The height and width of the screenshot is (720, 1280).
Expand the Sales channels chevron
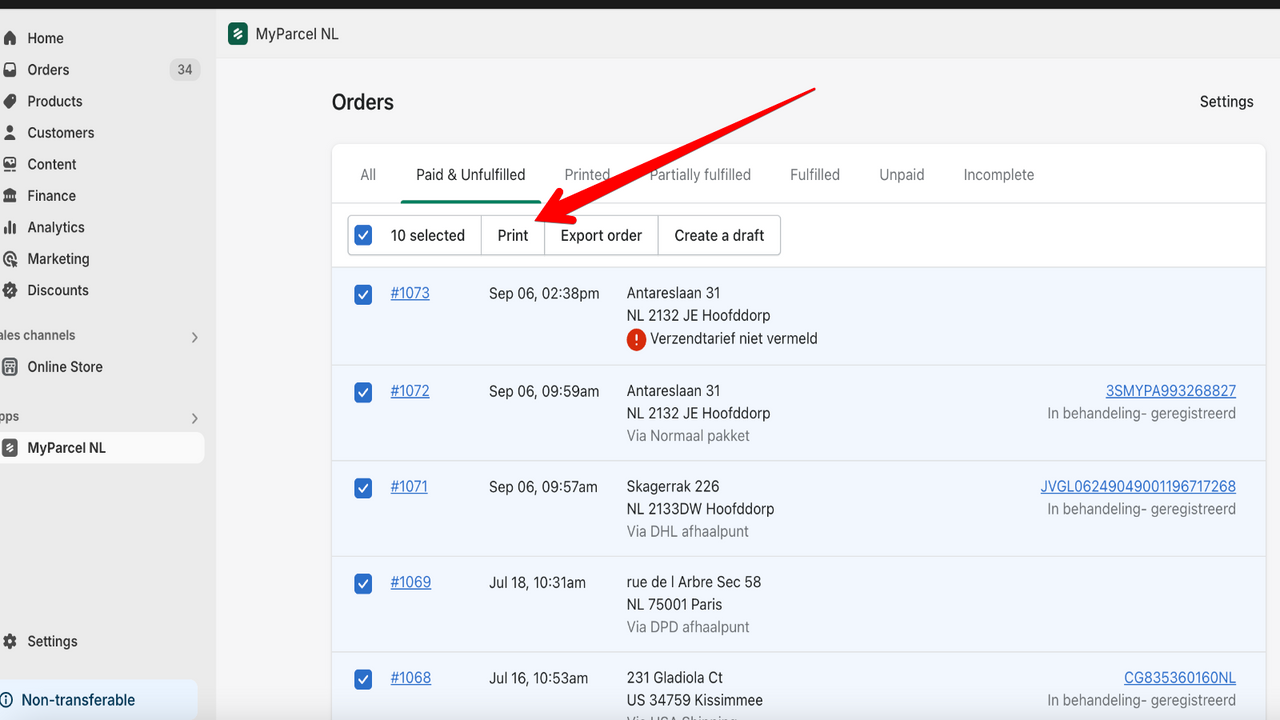(x=195, y=337)
